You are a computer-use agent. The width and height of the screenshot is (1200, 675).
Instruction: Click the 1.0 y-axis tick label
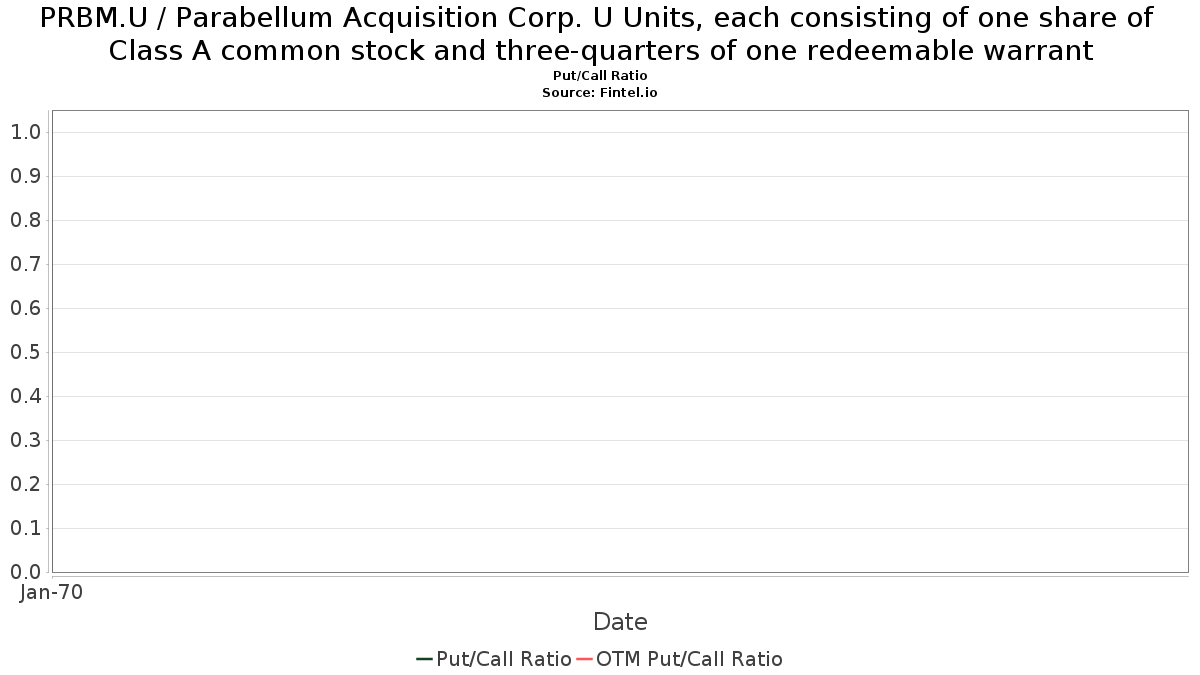click(x=25, y=132)
